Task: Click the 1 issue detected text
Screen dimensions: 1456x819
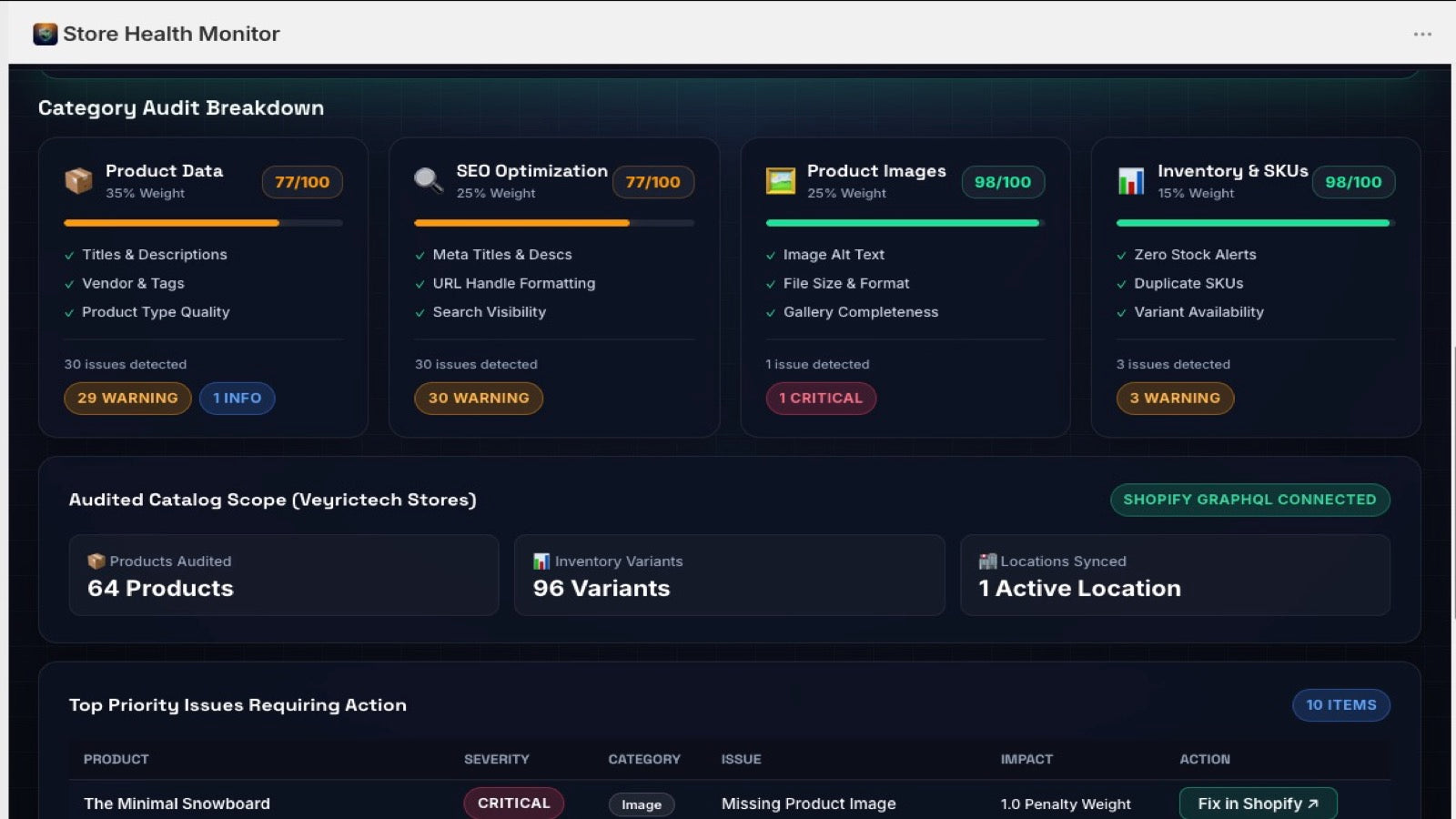Action: coord(817,364)
